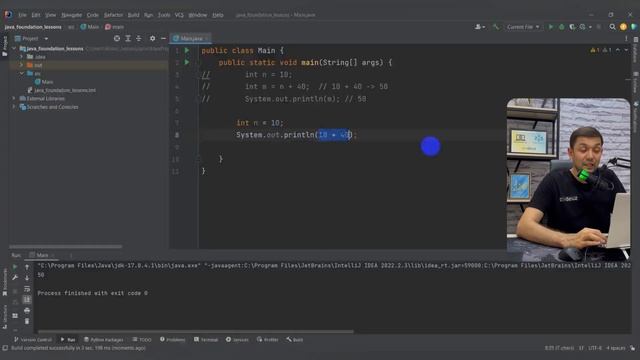
Task: Open Search Everywhere magnifier icon
Action: (612, 27)
